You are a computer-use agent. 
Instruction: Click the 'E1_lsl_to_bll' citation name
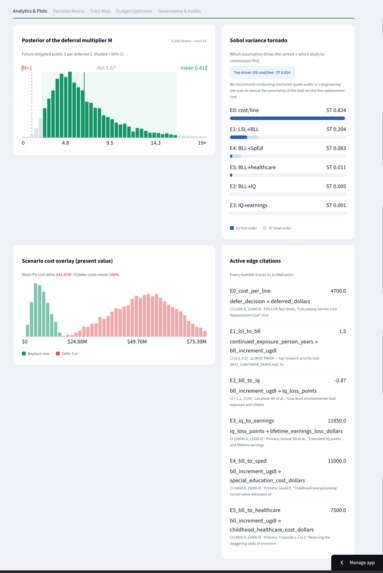coord(245,331)
